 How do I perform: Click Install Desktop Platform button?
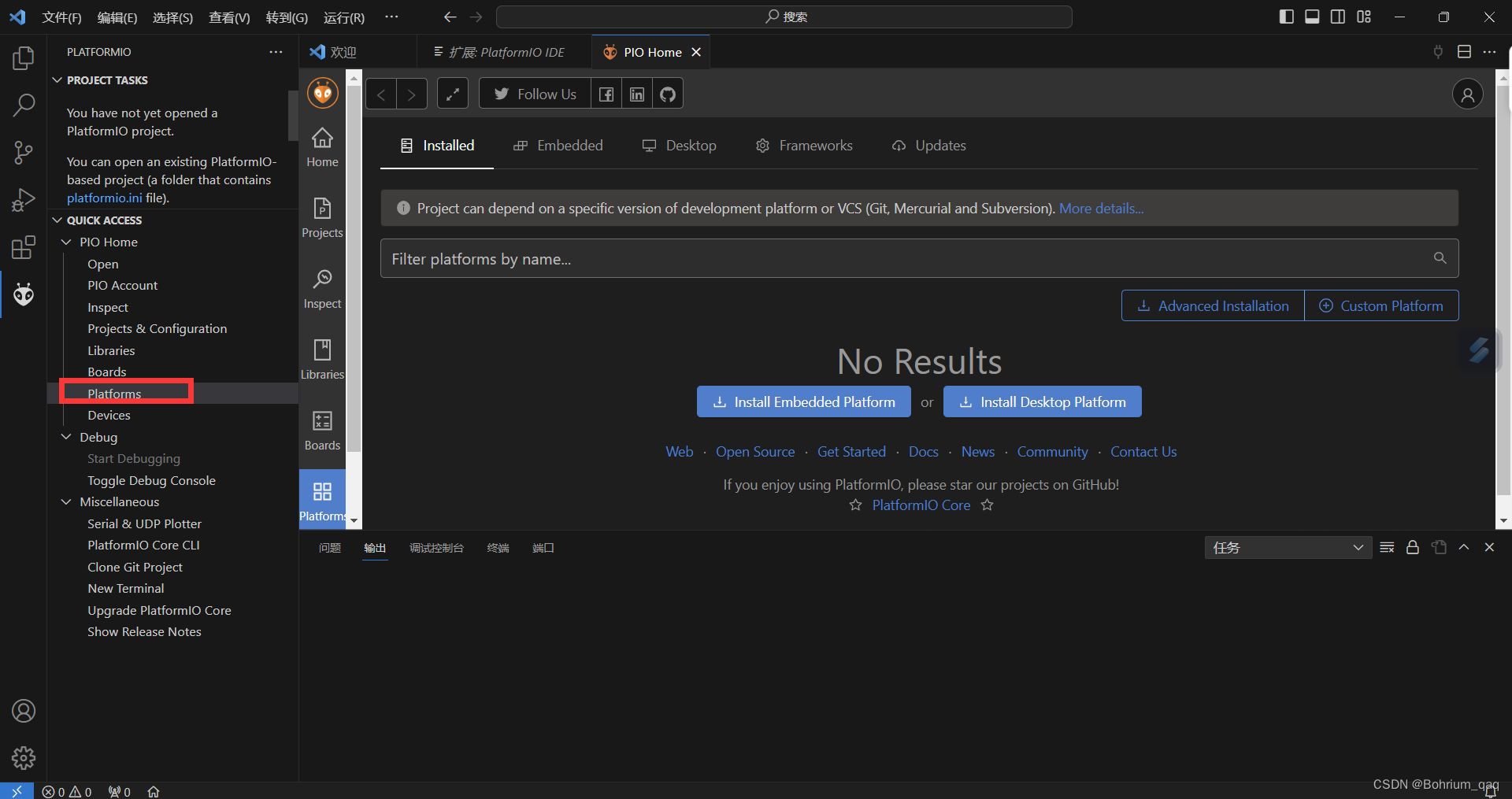click(1043, 401)
